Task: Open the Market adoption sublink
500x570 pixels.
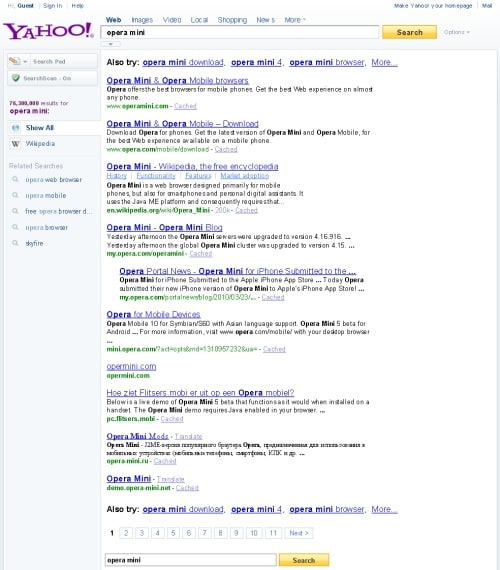Action: coord(245,176)
